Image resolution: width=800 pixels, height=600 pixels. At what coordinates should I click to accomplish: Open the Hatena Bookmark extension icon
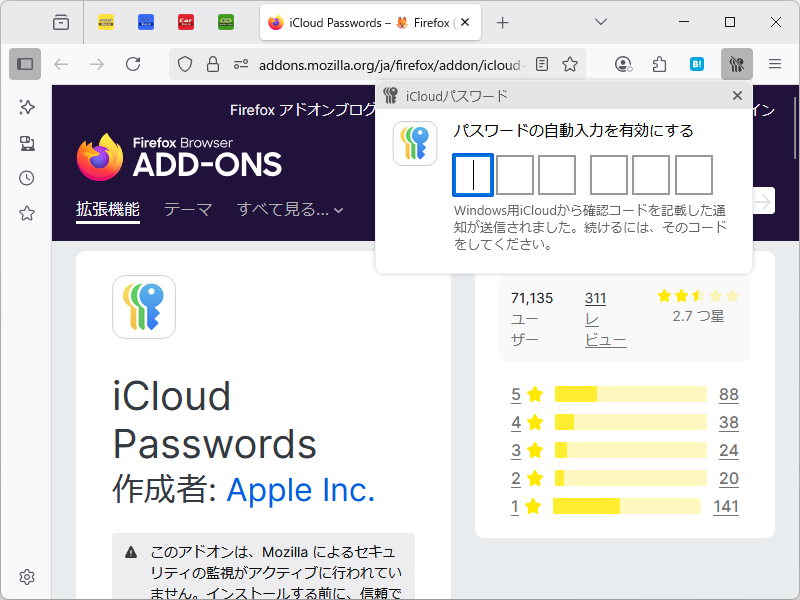coord(699,63)
